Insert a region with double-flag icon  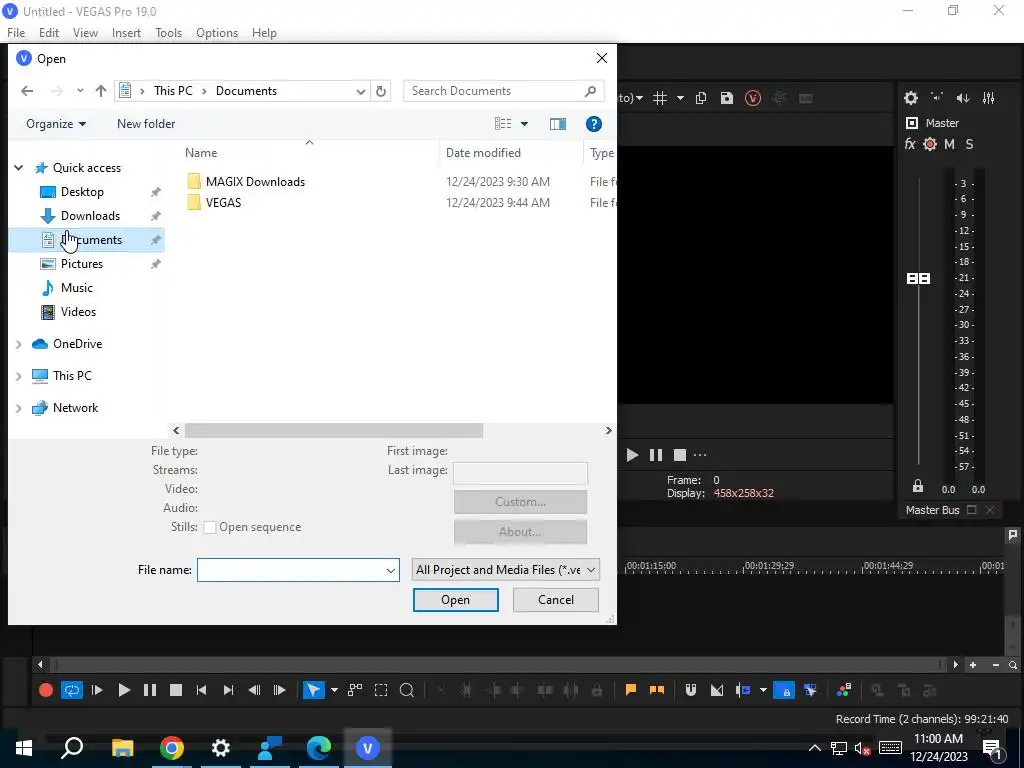tap(657, 690)
